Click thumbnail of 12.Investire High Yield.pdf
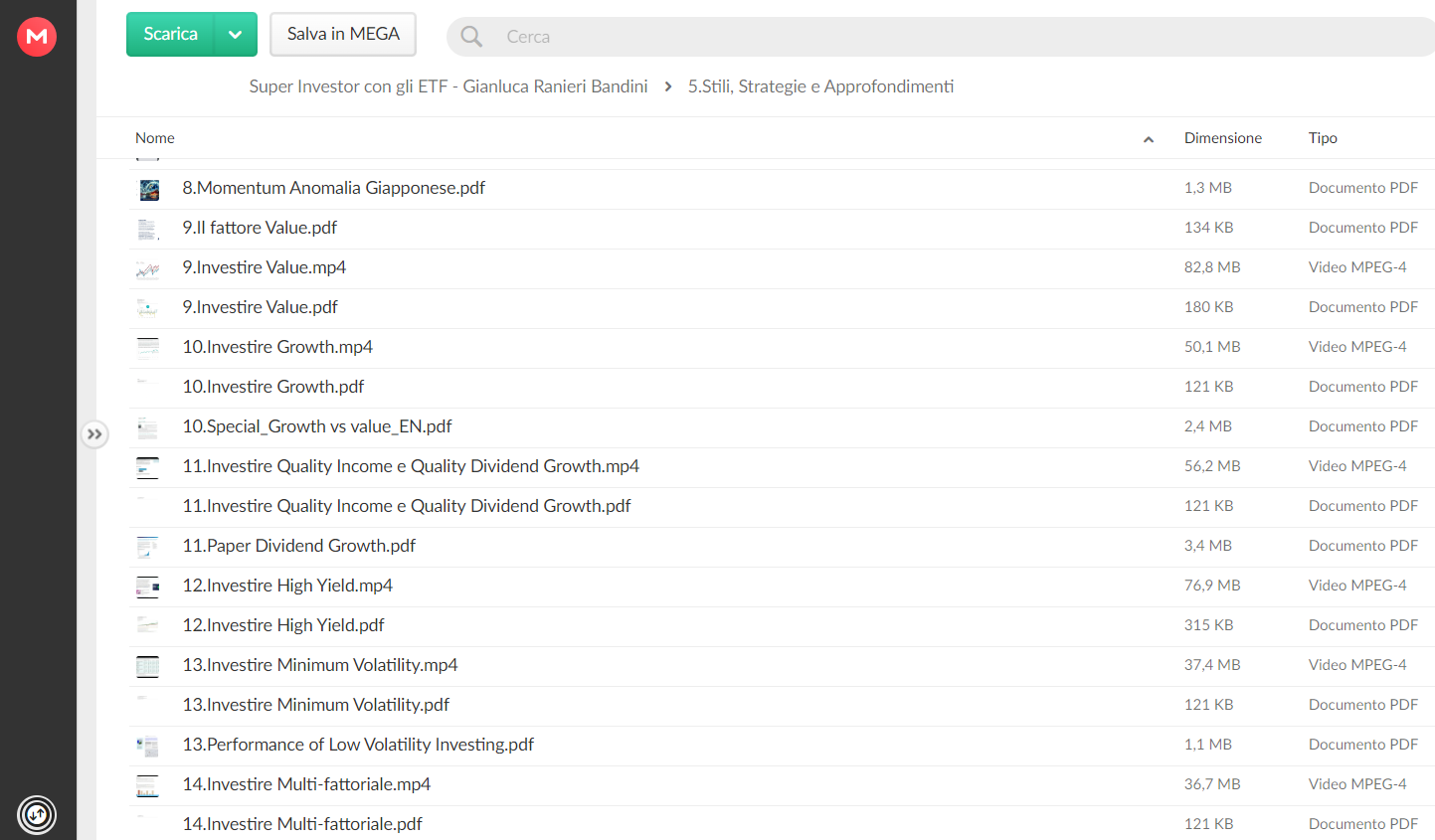1435x840 pixels. coord(148,626)
